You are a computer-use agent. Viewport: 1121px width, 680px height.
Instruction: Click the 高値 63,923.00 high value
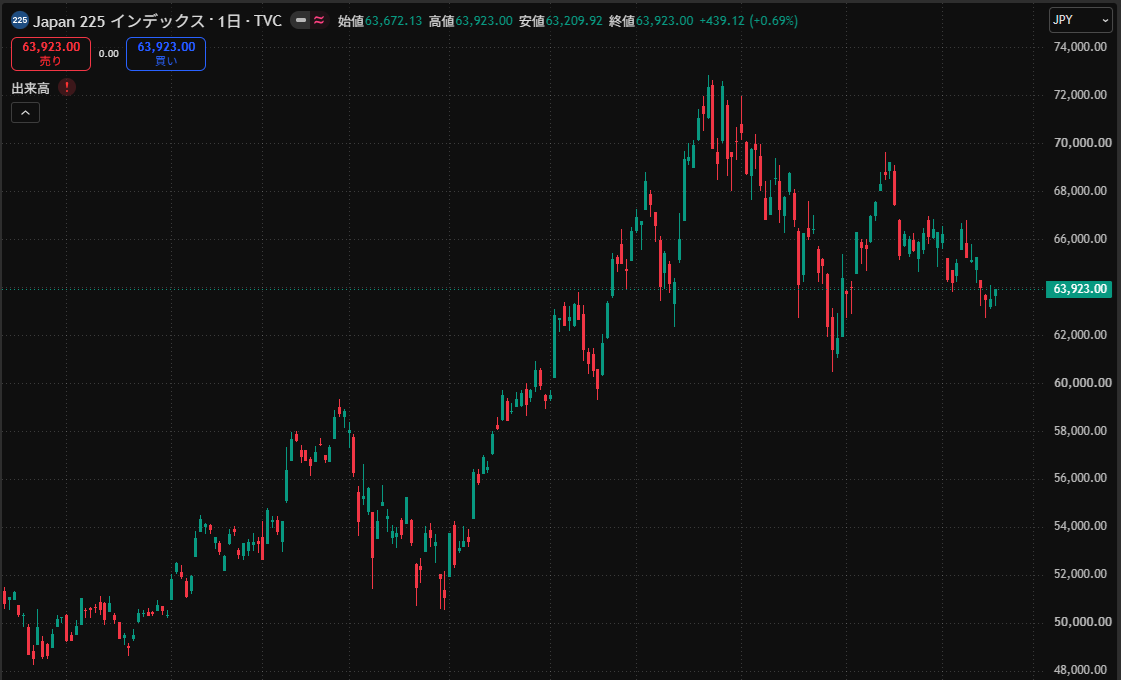470,21
